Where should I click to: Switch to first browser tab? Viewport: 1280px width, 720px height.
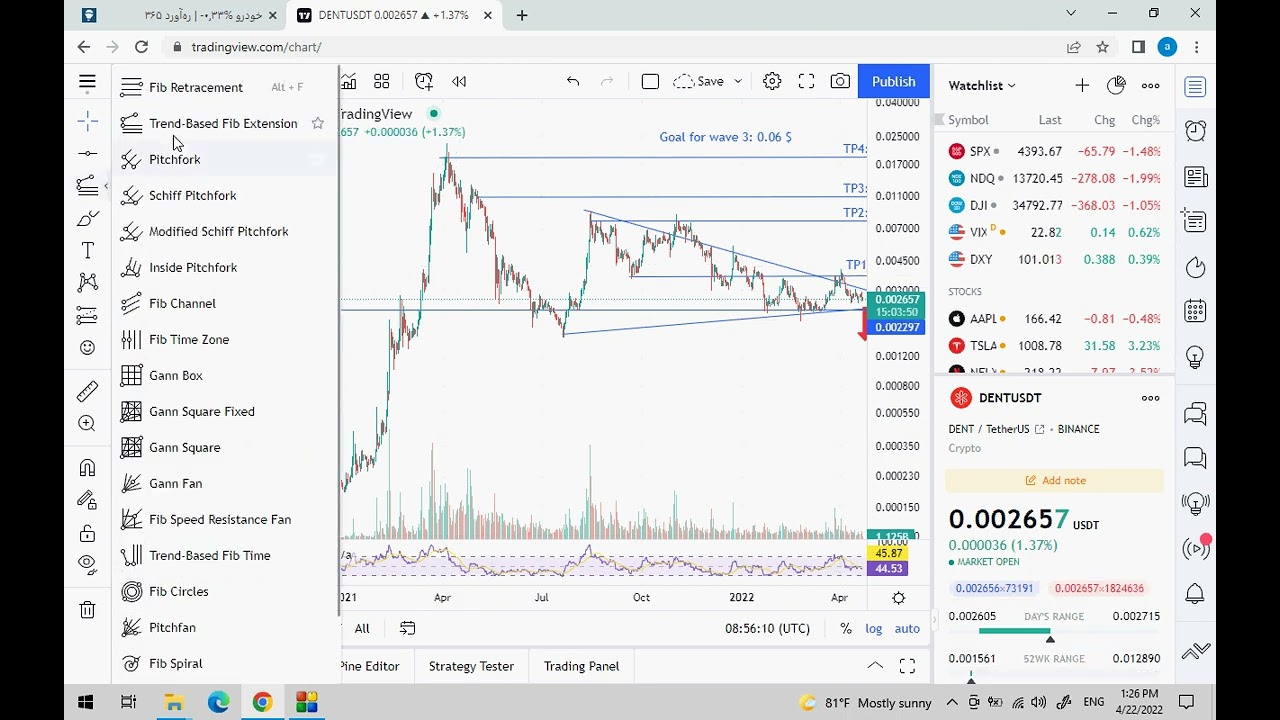[178, 15]
